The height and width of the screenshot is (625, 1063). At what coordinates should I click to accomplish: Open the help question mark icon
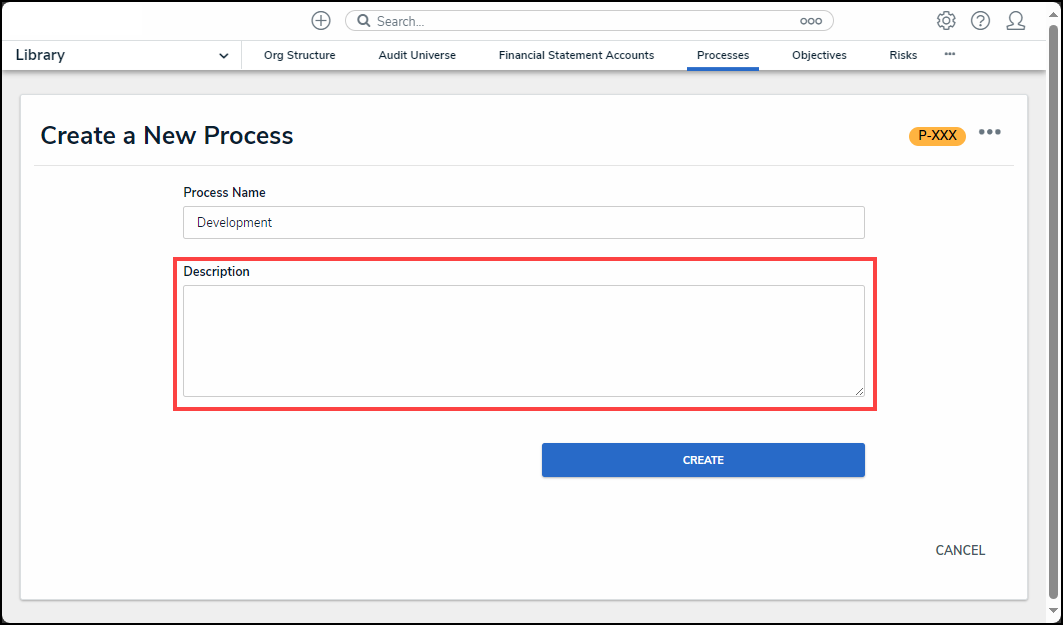pos(980,21)
